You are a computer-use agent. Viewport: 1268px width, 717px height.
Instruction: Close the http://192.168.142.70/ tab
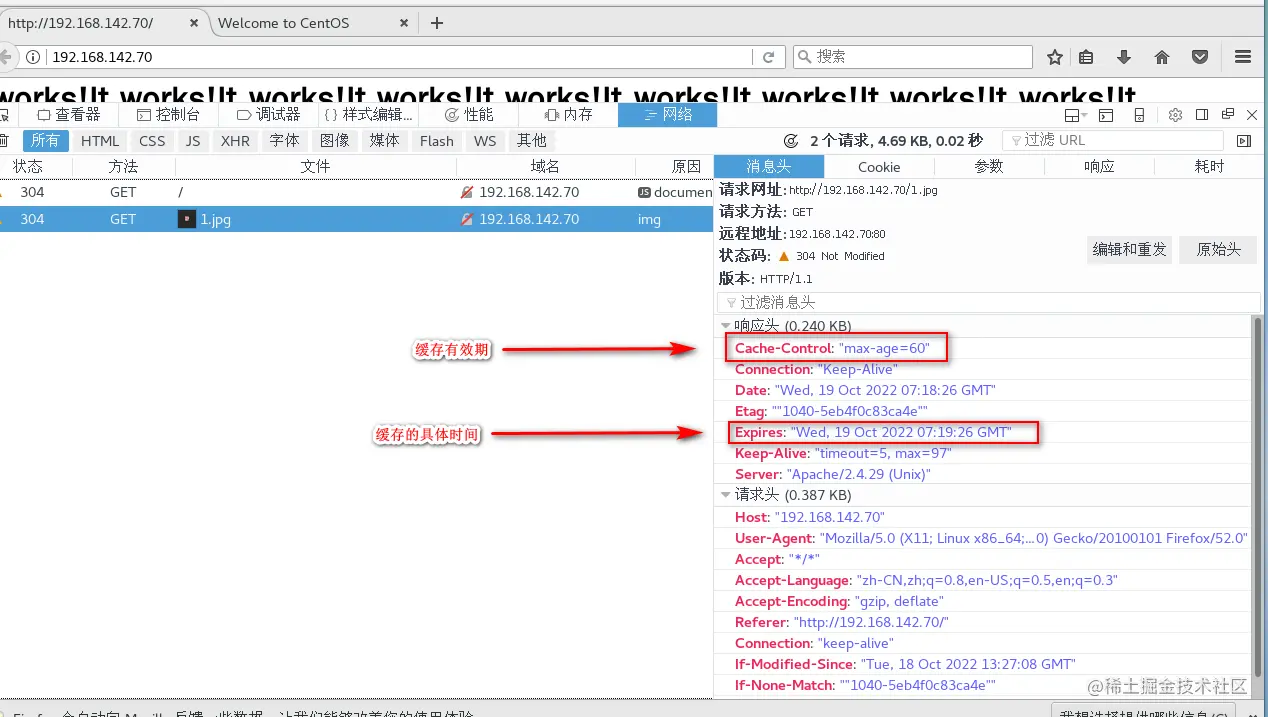pyautogui.click(x=192, y=23)
